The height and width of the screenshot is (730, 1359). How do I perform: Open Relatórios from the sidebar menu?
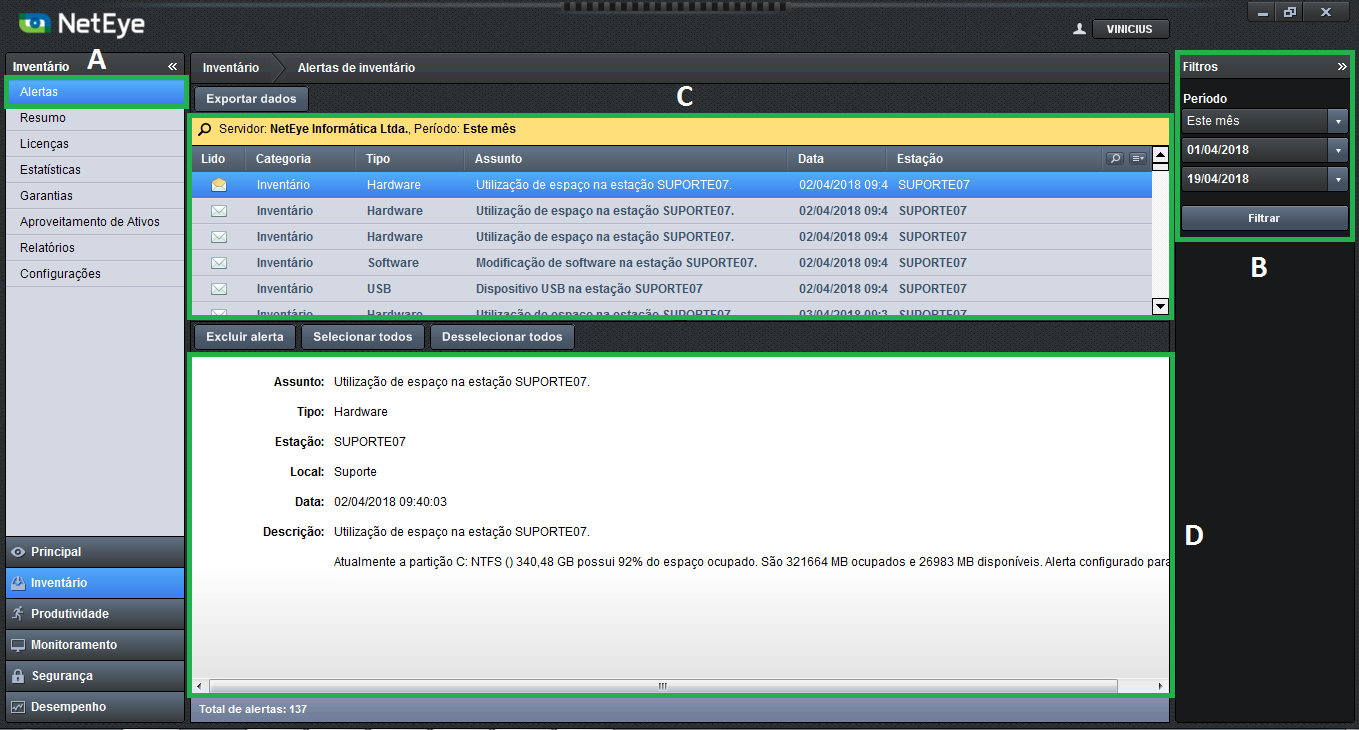coord(47,248)
